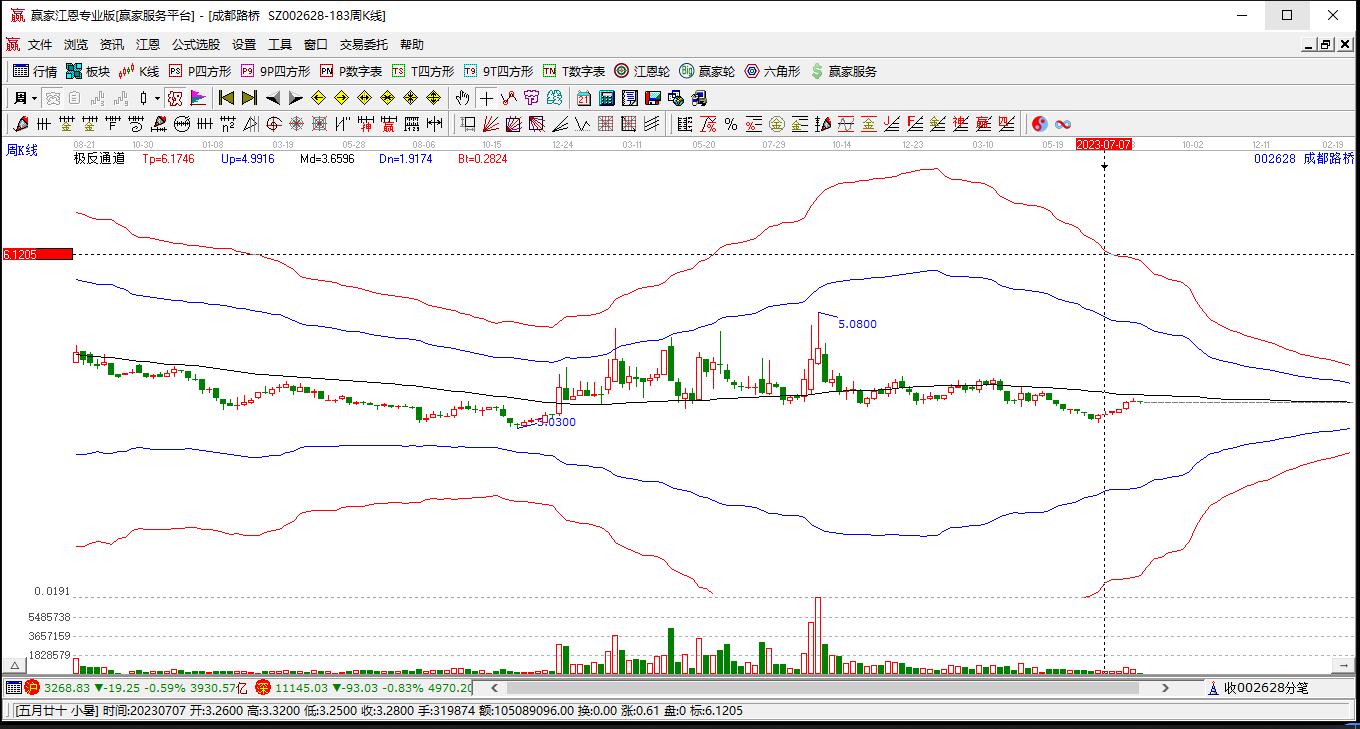Select the hand pan tool
Viewport: 1360px width, 729px height.
click(x=462, y=98)
